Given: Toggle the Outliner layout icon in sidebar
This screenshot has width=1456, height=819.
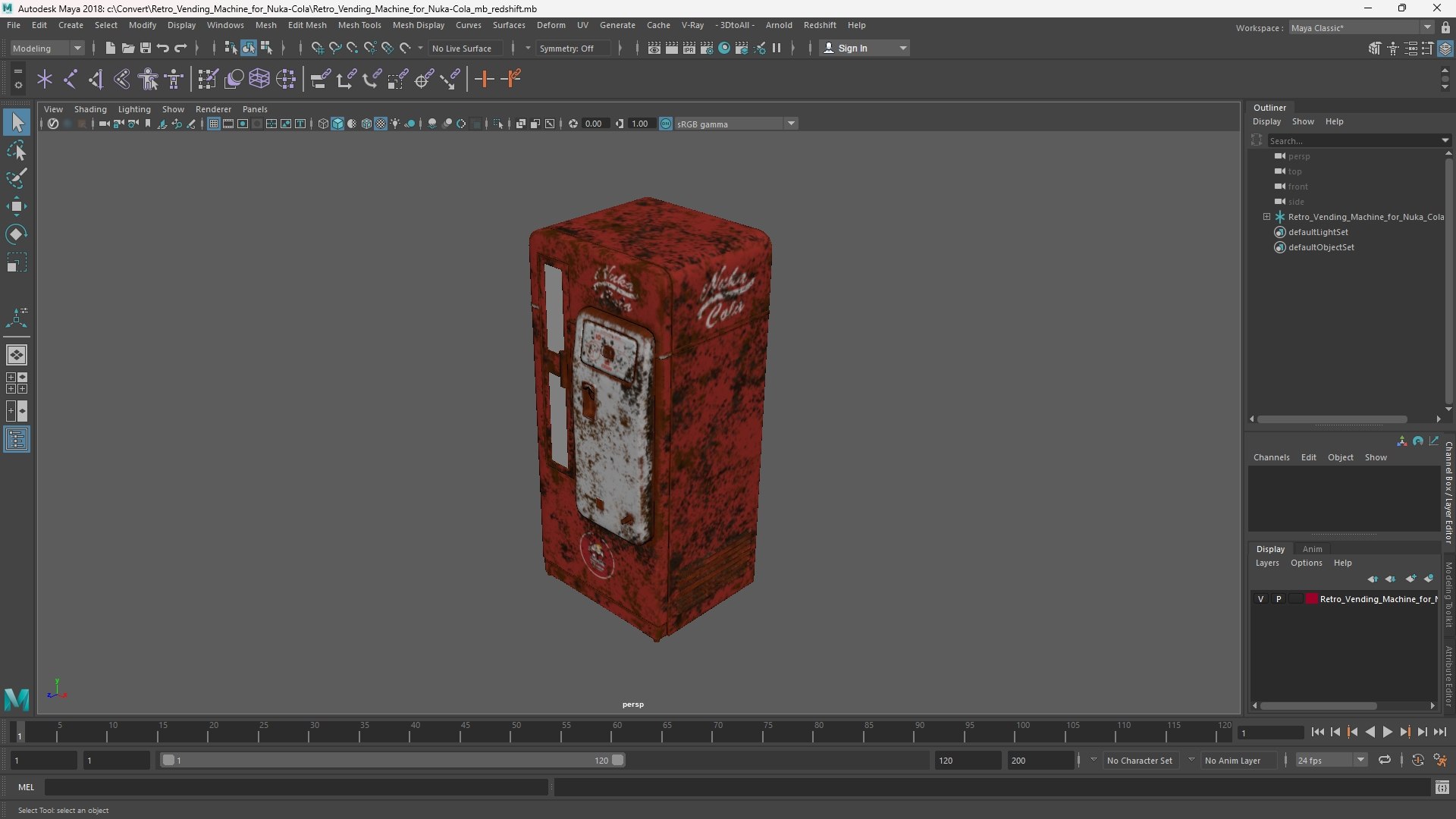Looking at the screenshot, I should tap(17, 440).
